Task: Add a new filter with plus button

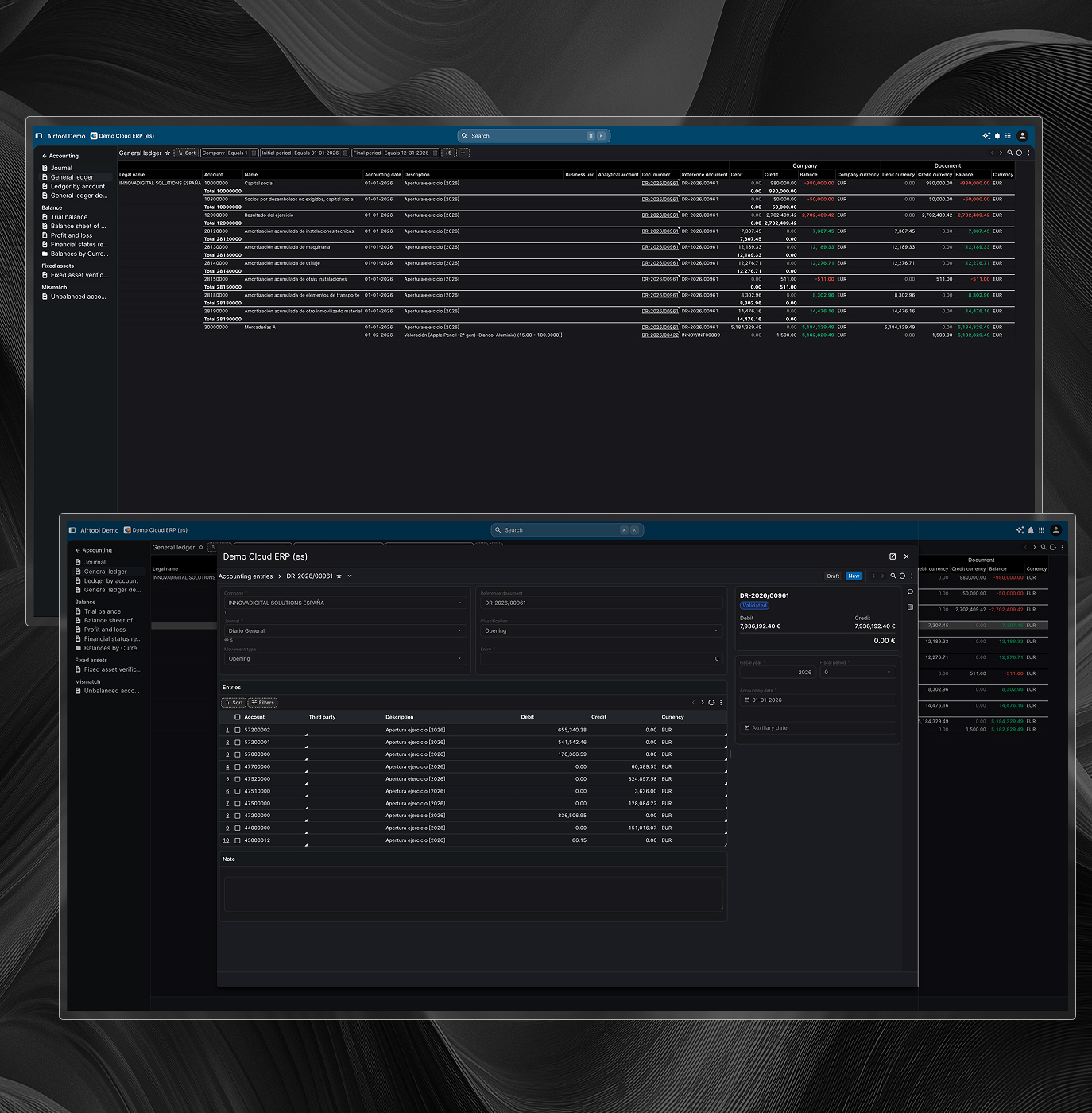Action: click(x=463, y=153)
